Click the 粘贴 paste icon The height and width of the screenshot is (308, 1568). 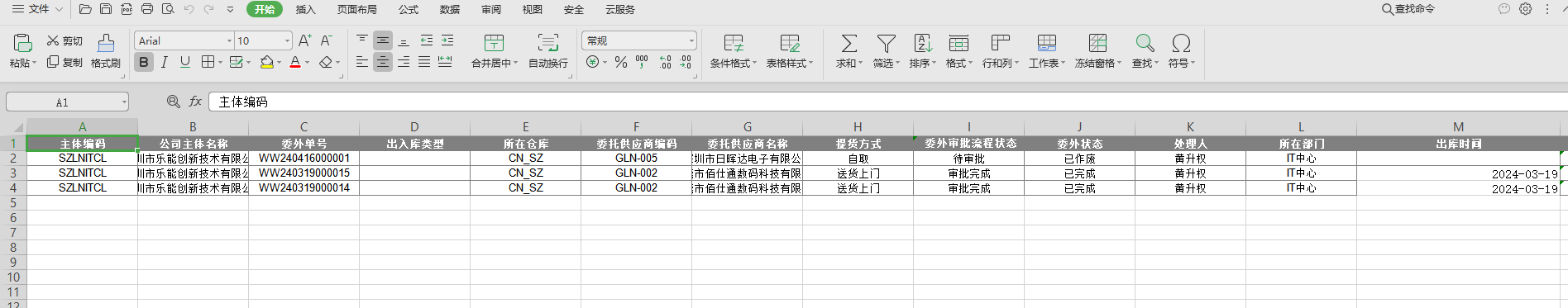pyautogui.click(x=23, y=43)
